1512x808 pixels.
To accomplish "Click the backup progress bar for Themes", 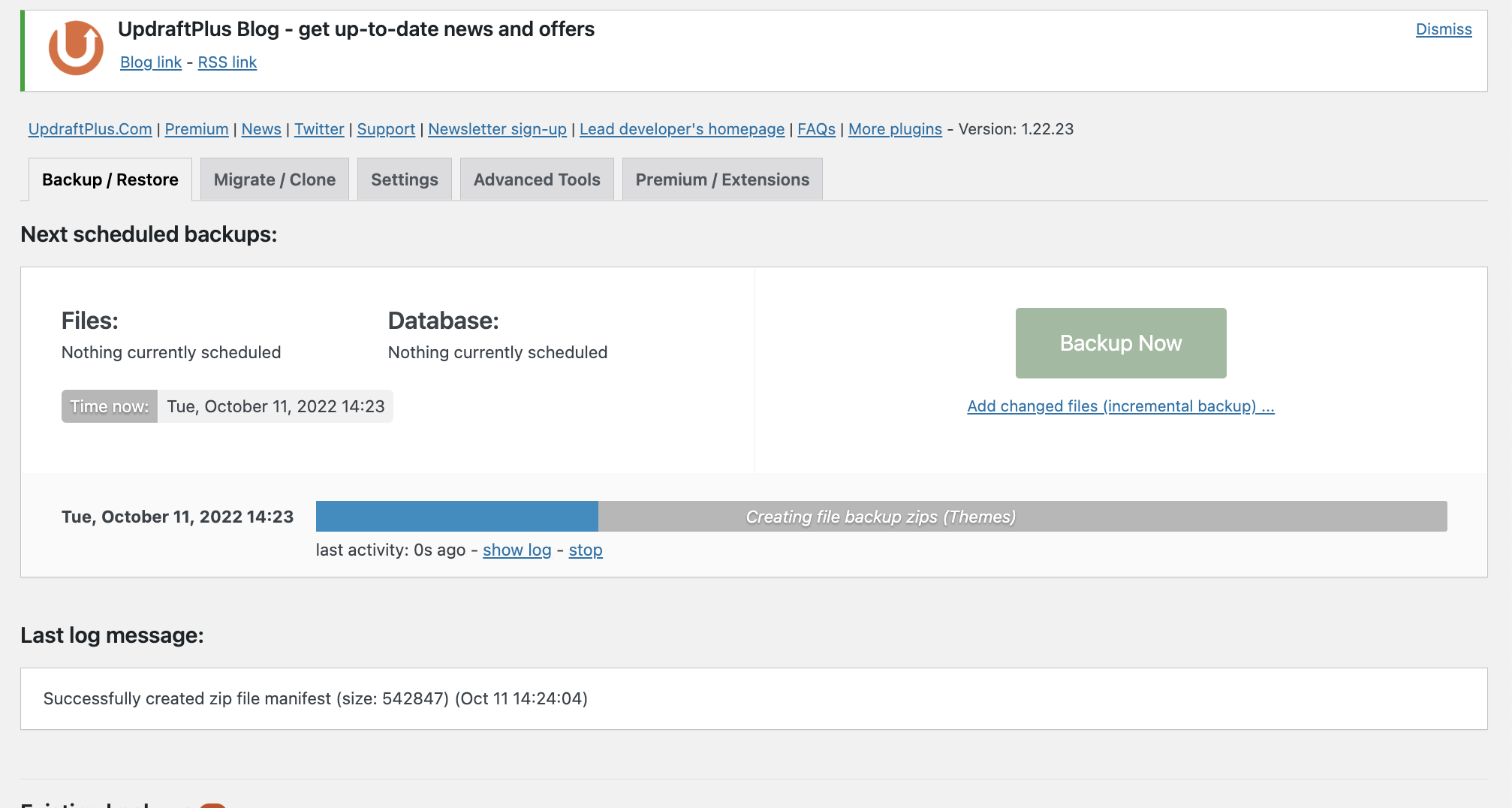I will click(881, 517).
